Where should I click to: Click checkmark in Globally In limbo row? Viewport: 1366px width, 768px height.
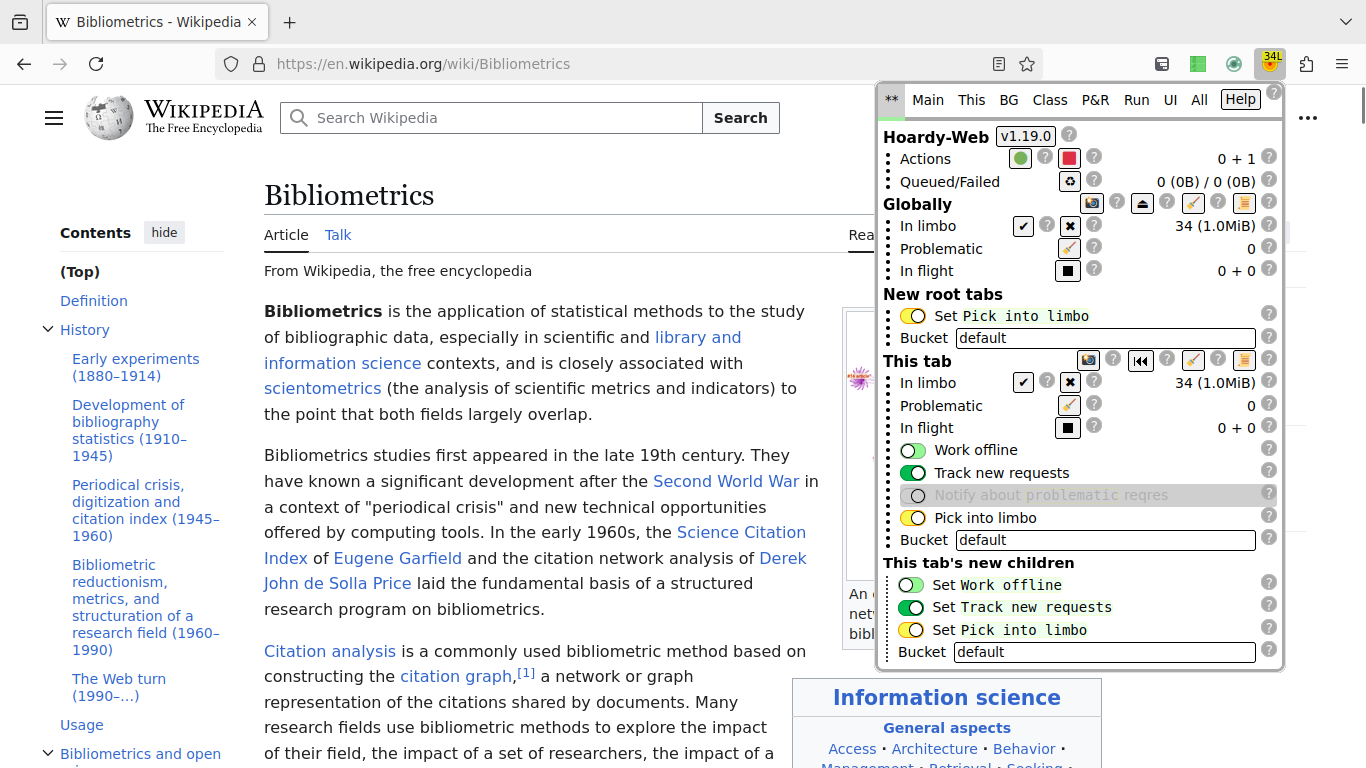(1023, 226)
